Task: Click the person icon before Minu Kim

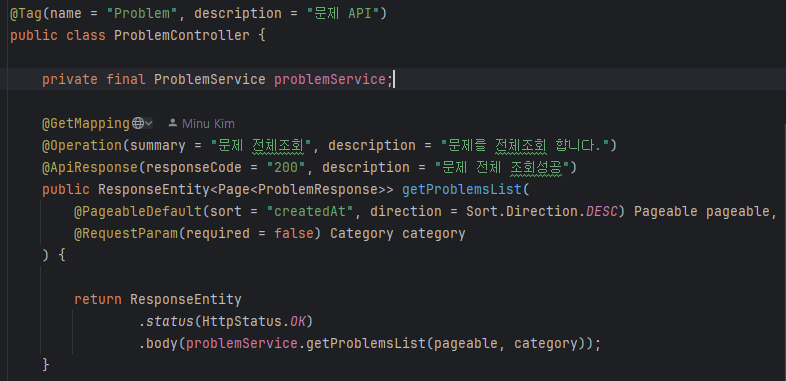Action: click(x=172, y=123)
